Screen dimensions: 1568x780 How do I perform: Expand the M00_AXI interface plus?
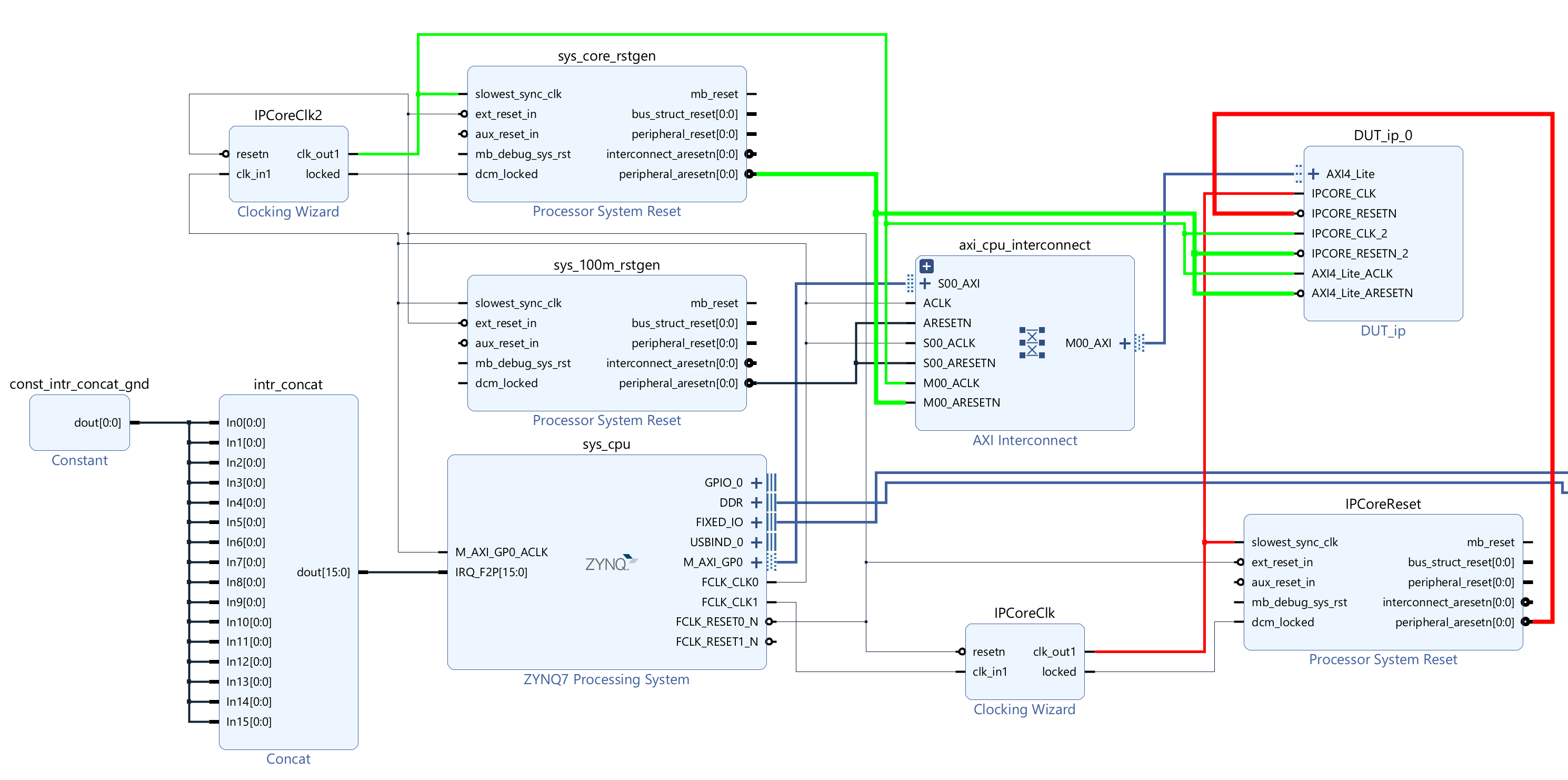click(1125, 343)
